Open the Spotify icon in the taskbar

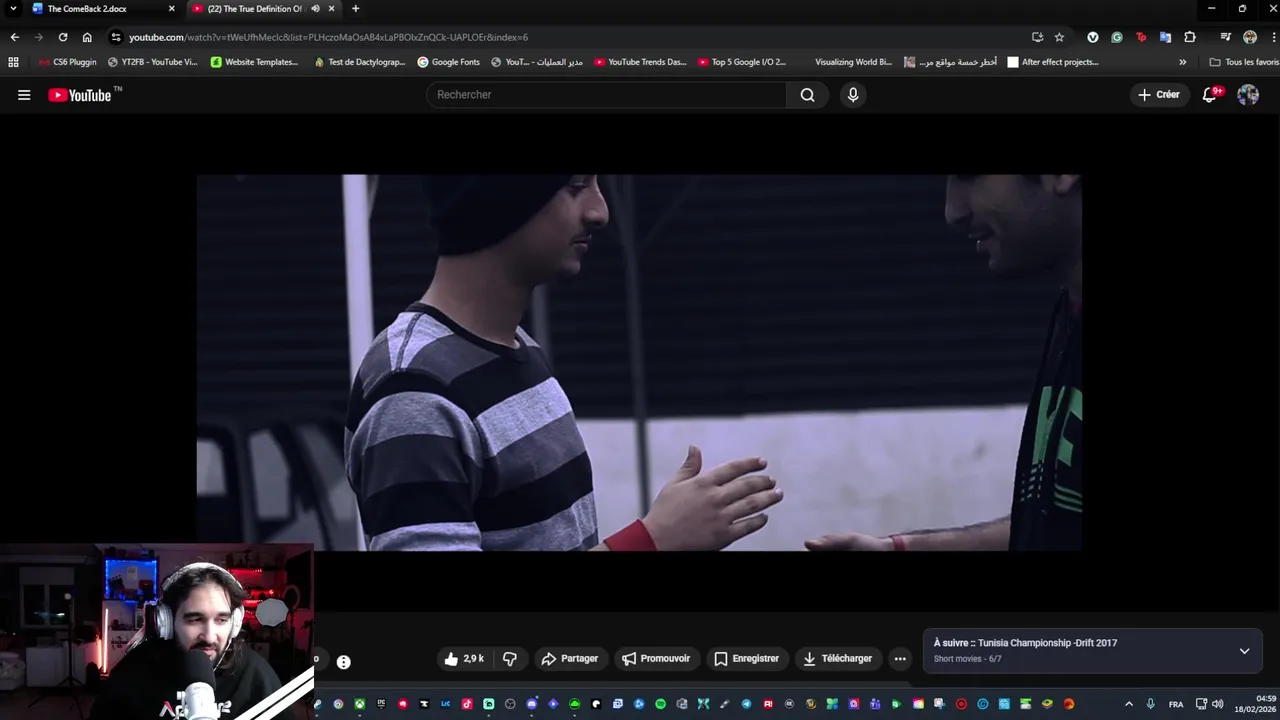[x=661, y=704]
